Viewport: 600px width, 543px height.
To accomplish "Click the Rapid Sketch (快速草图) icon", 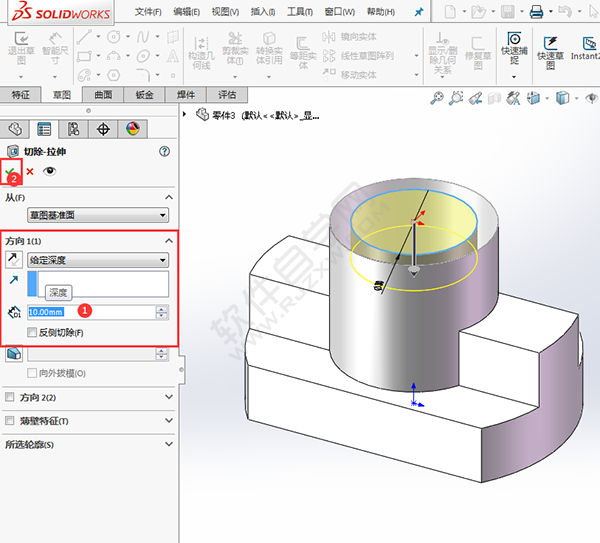I will (550, 43).
